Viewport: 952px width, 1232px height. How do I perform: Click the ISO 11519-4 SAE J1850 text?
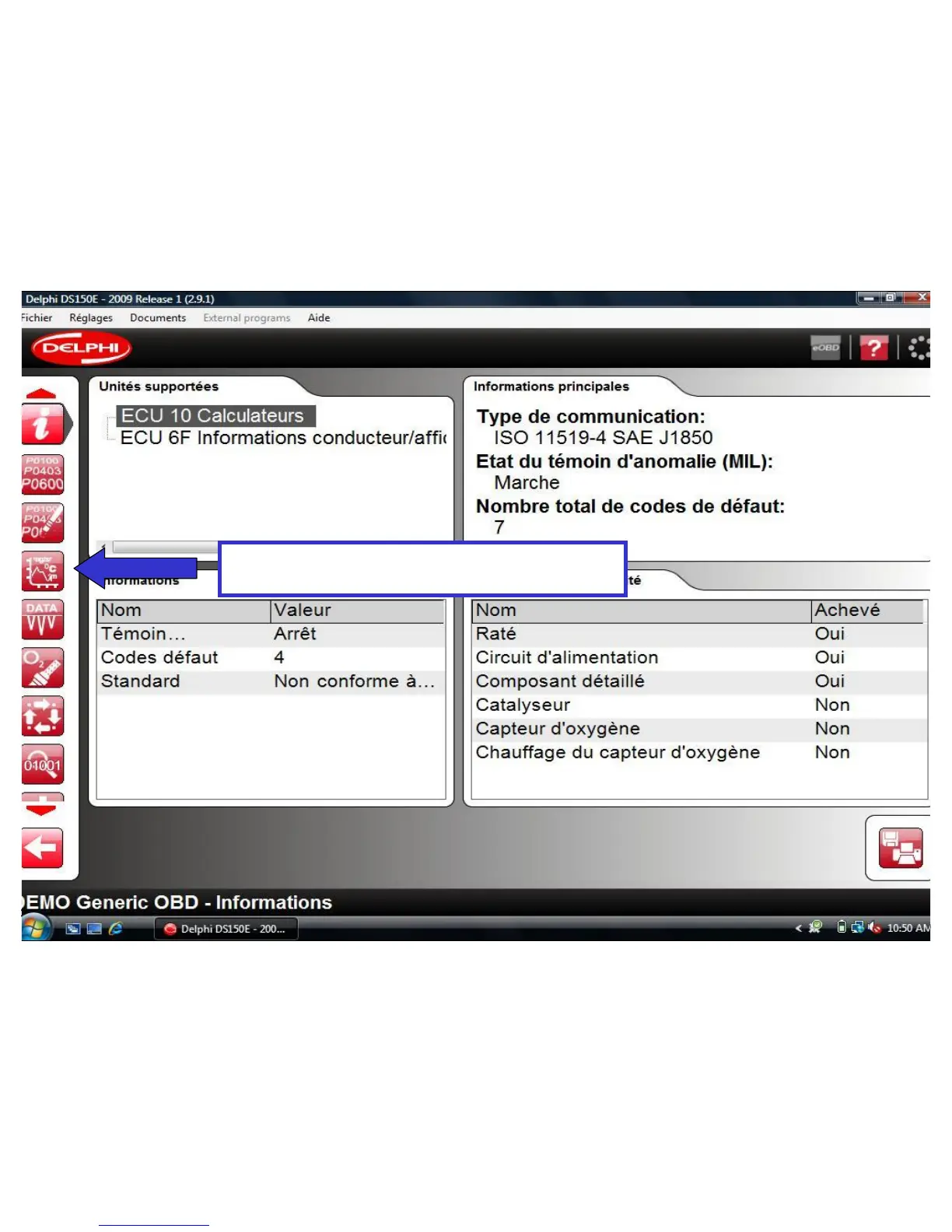pyautogui.click(x=604, y=438)
